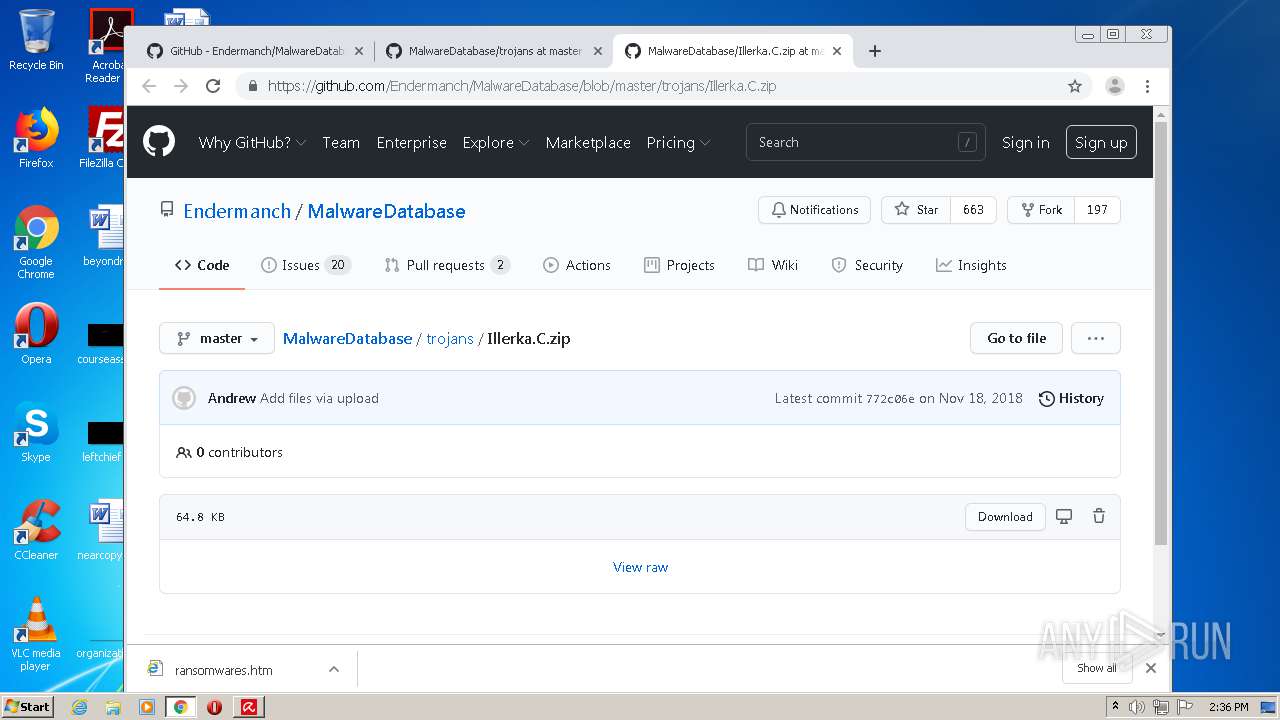This screenshot has width=1280, height=720.
Task: Open a new browser tab
Action: click(875, 51)
